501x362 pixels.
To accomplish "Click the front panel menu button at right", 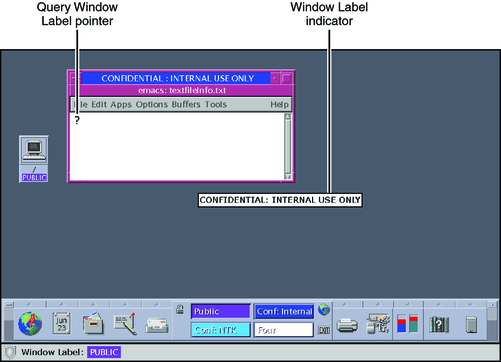I will pos(492,304).
